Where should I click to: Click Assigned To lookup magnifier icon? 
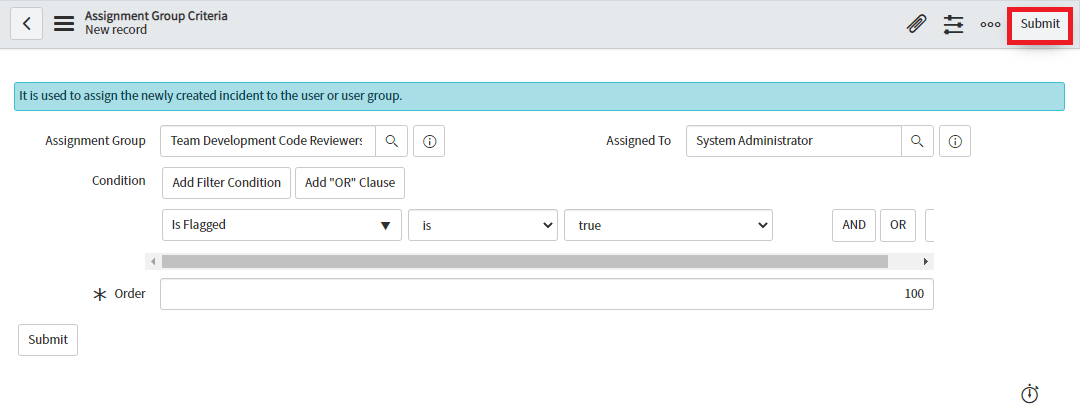pyautogui.click(x=917, y=141)
